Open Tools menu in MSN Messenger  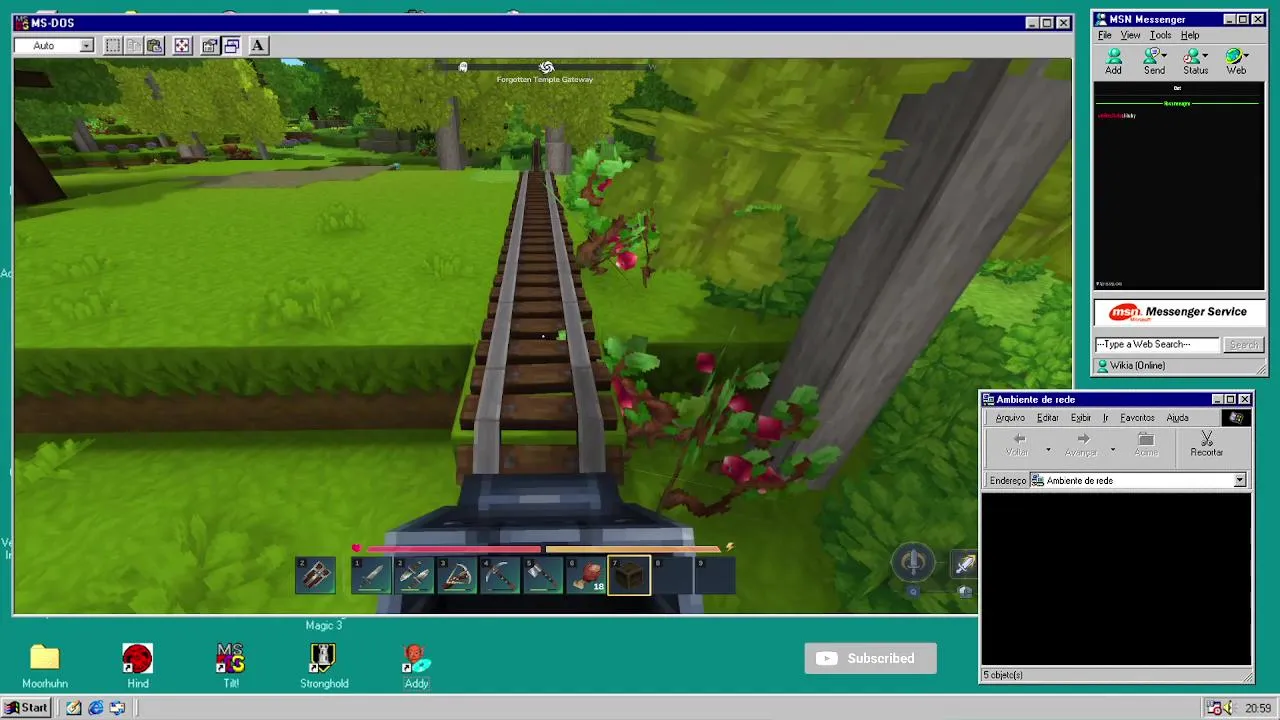(1160, 35)
